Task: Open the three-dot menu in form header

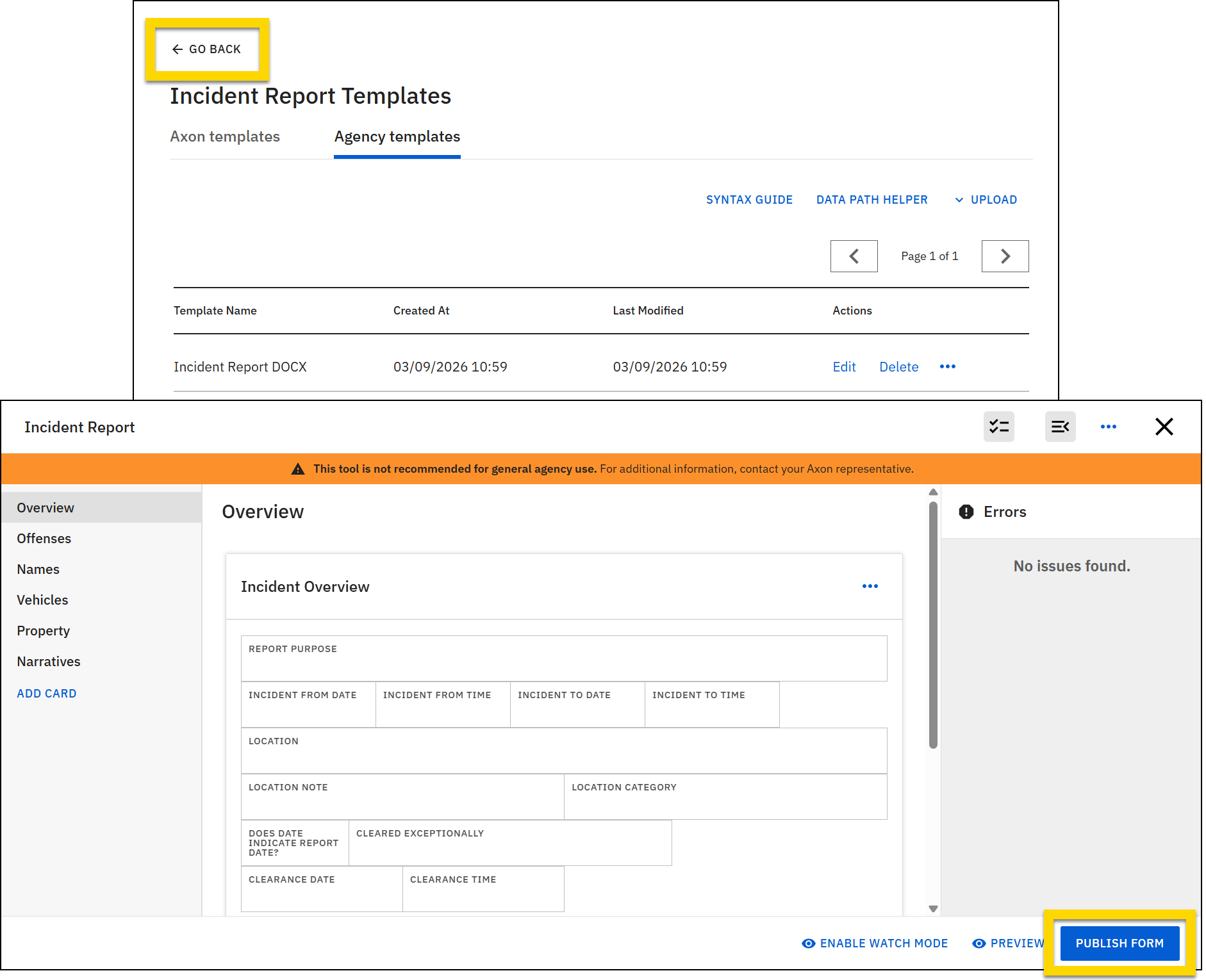Action: coord(1109,427)
